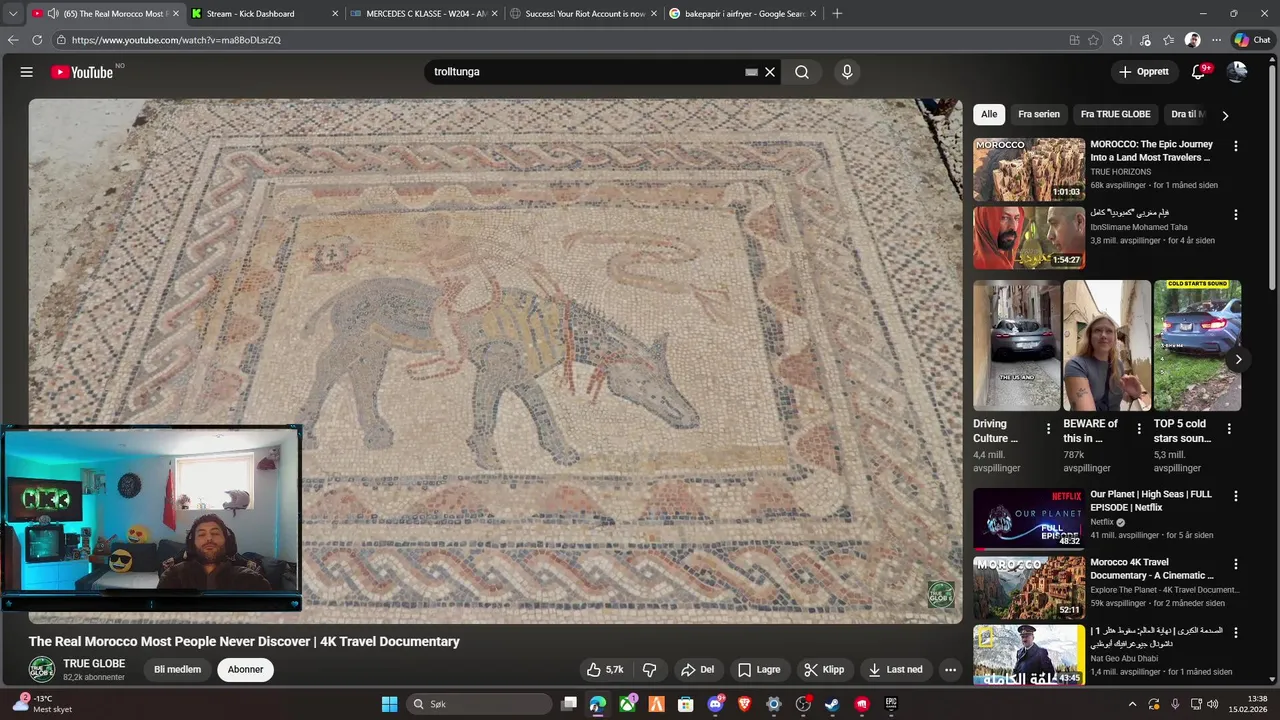Image resolution: width=1280 pixels, height=720 pixels.
Task: Open a new browser tab
Action: [x=837, y=14]
